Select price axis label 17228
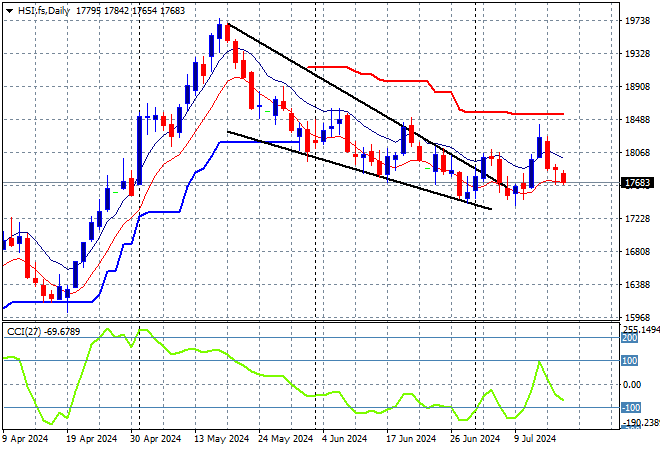This screenshot has width=660, height=450. 638,219
